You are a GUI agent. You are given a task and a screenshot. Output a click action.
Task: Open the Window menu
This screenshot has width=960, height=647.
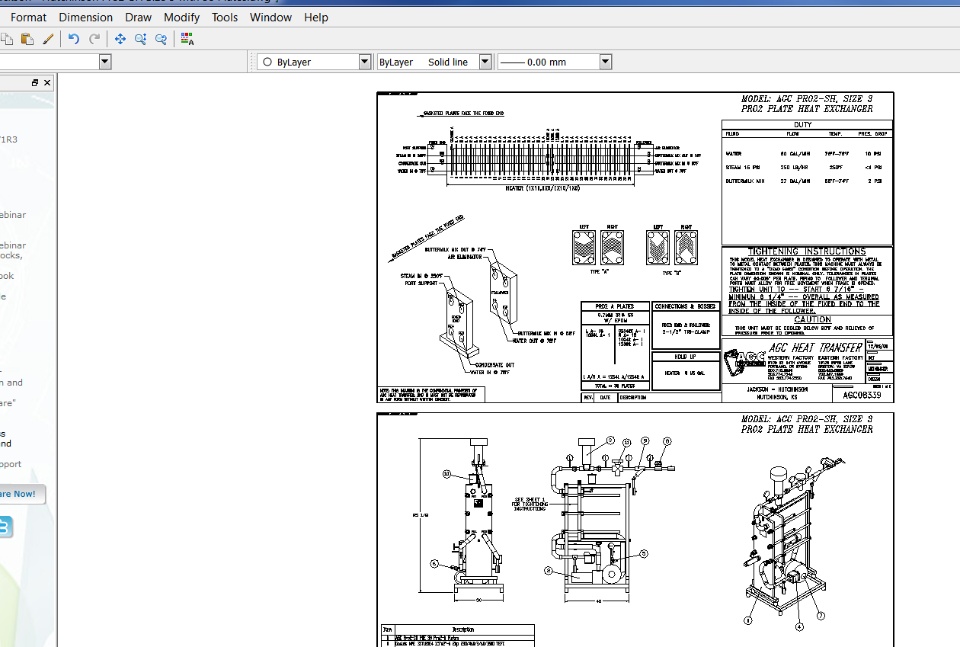[x=271, y=17]
